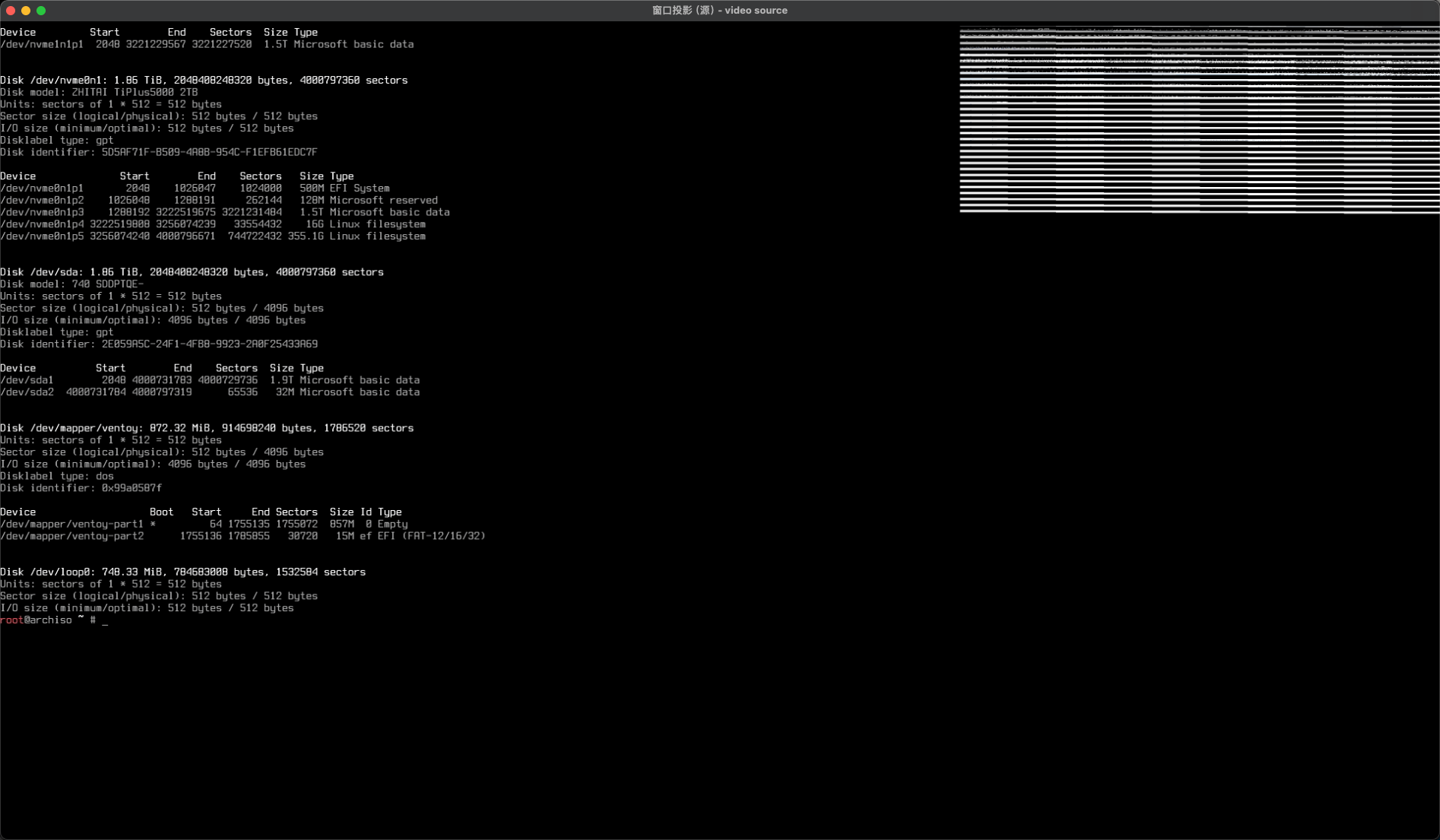1440x840 pixels.
Task: Click the 'Disk /dev/nvme0n1' header line
Action: pos(204,81)
